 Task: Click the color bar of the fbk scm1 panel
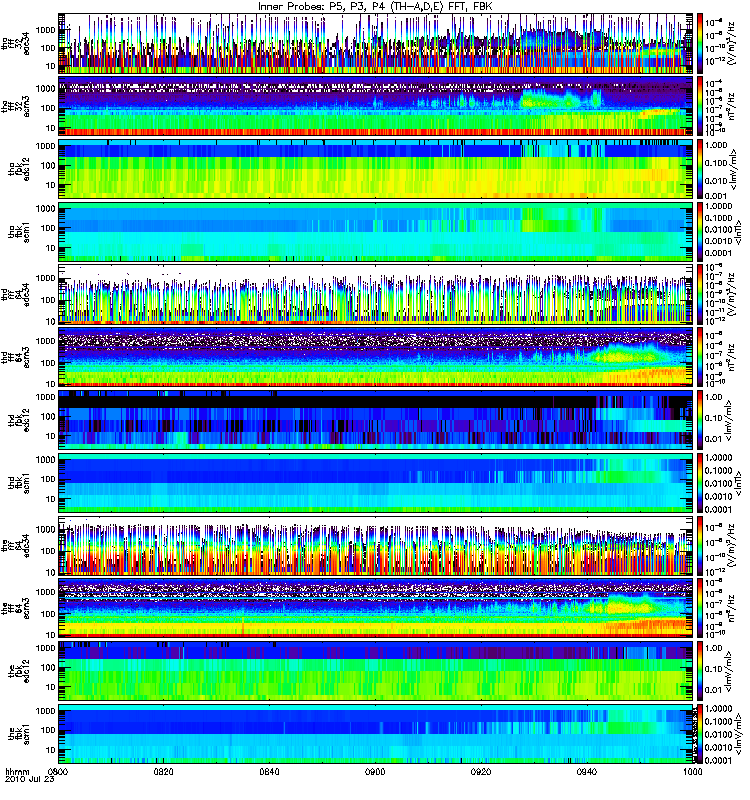(700, 733)
